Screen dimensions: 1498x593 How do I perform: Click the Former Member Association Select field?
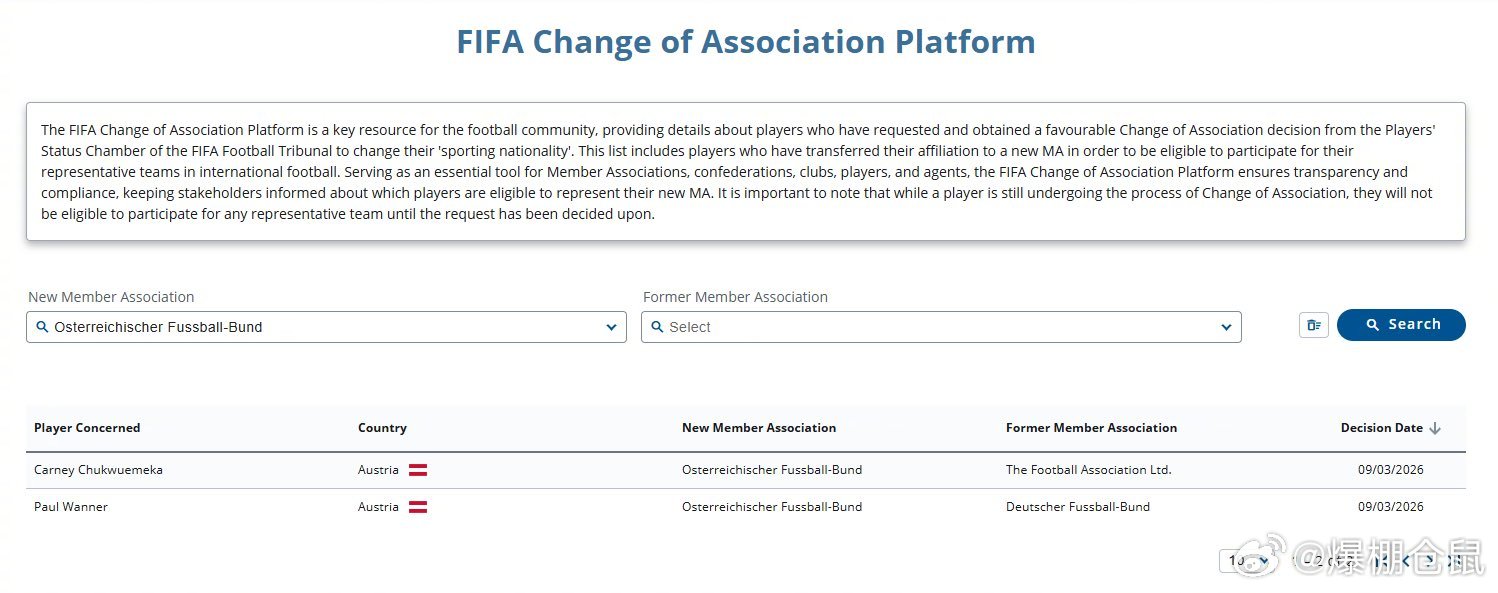930,327
